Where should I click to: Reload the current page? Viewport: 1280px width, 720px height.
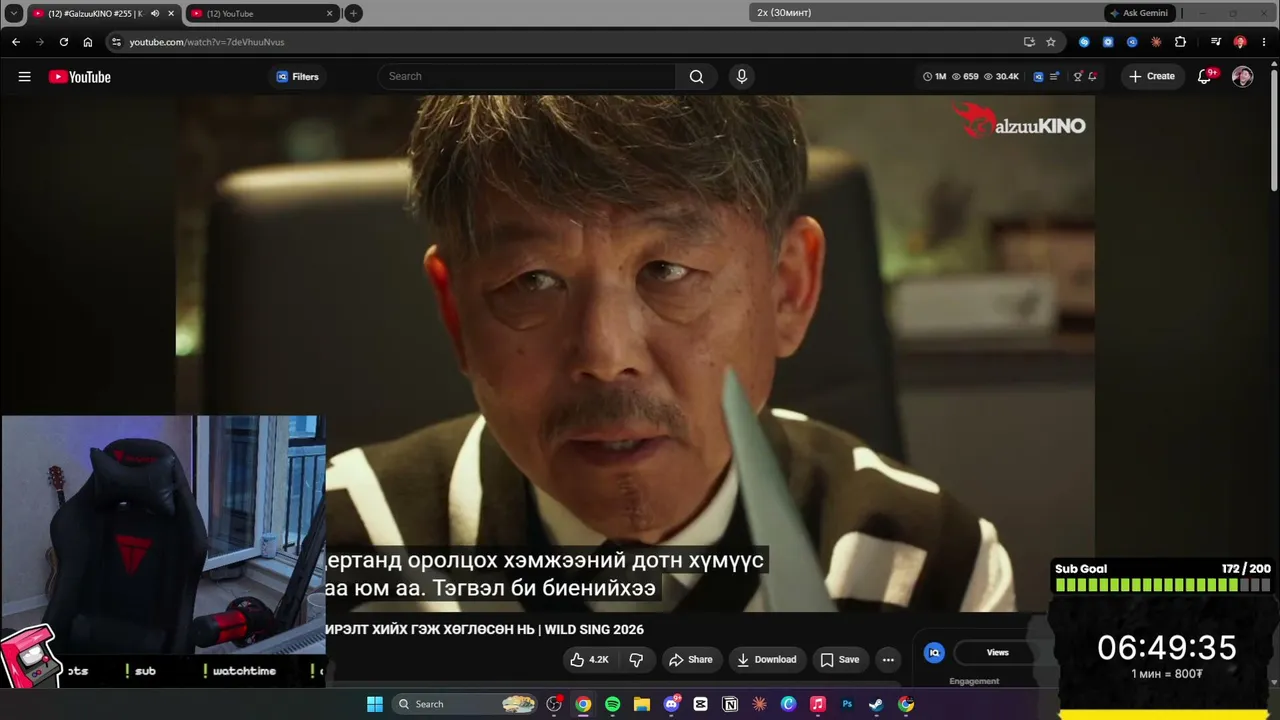pyautogui.click(x=64, y=42)
